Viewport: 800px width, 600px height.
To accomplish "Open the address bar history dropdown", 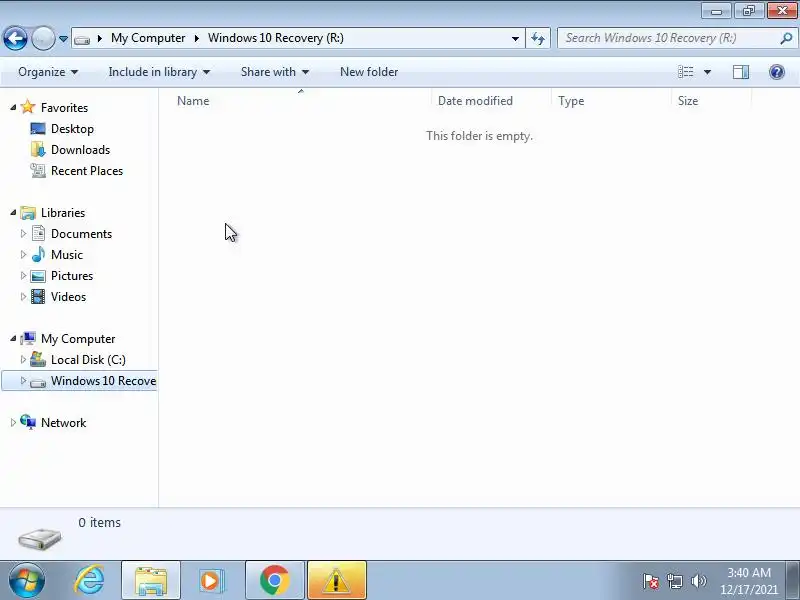I will coord(515,39).
